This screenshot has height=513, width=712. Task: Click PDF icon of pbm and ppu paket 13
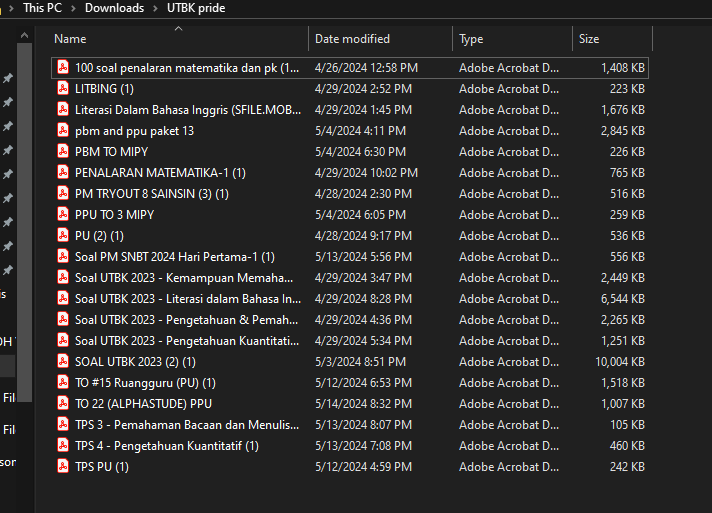coord(63,131)
